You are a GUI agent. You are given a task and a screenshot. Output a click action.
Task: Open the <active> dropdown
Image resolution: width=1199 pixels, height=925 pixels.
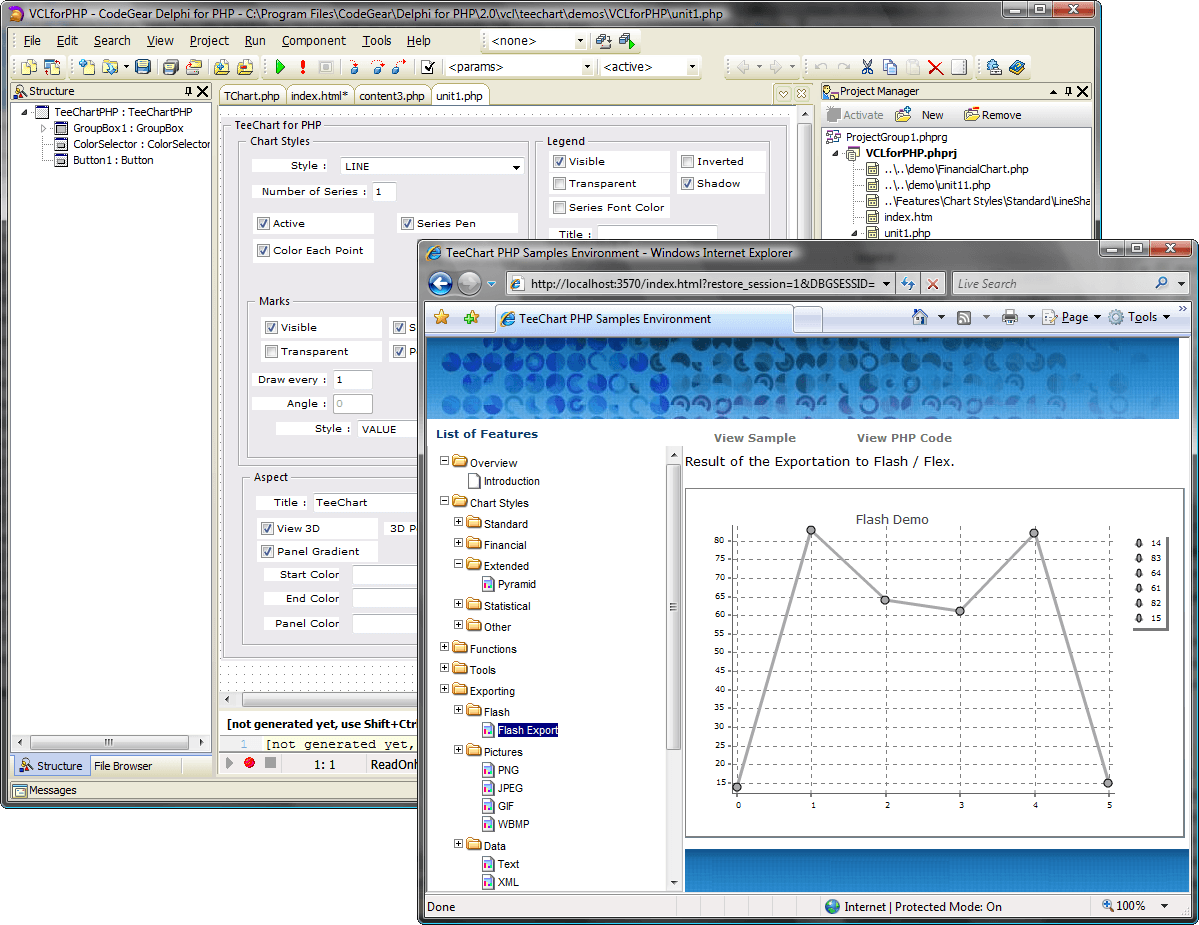pyautogui.click(x=692, y=67)
